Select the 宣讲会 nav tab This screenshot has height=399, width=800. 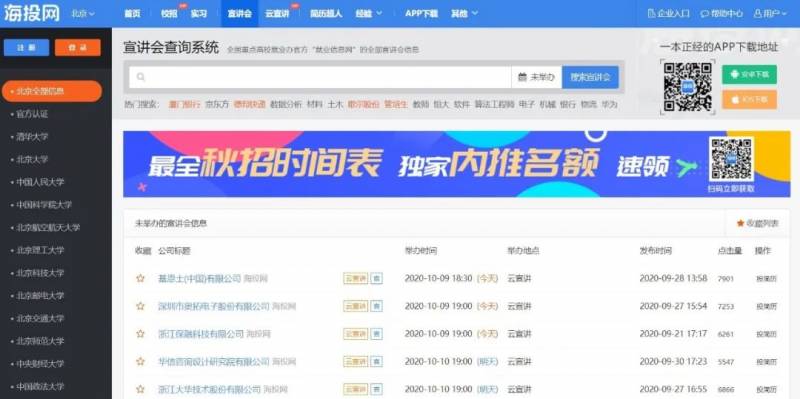[240, 14]
